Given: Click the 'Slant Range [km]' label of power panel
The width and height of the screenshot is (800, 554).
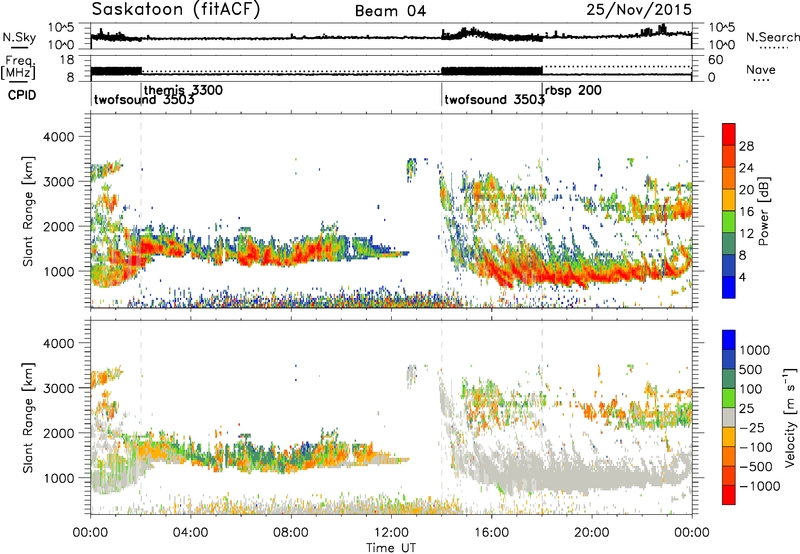Looking at the screenshot, I should (x=28, y=211).
